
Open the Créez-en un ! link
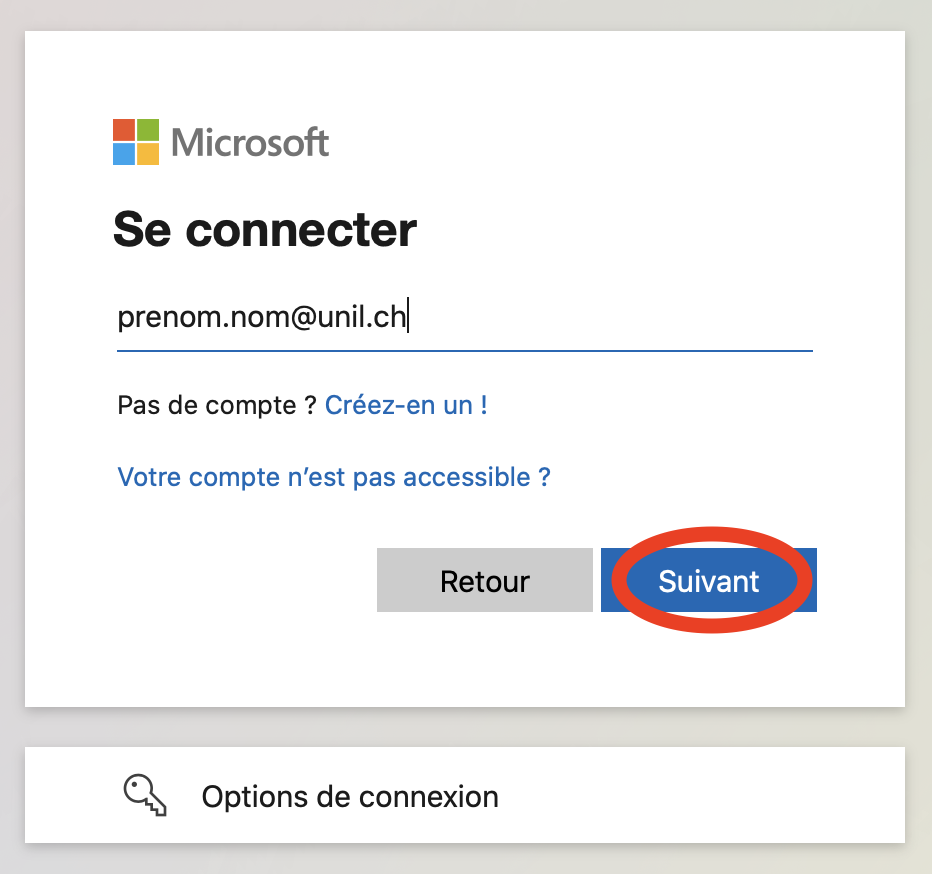pos(406,405)
